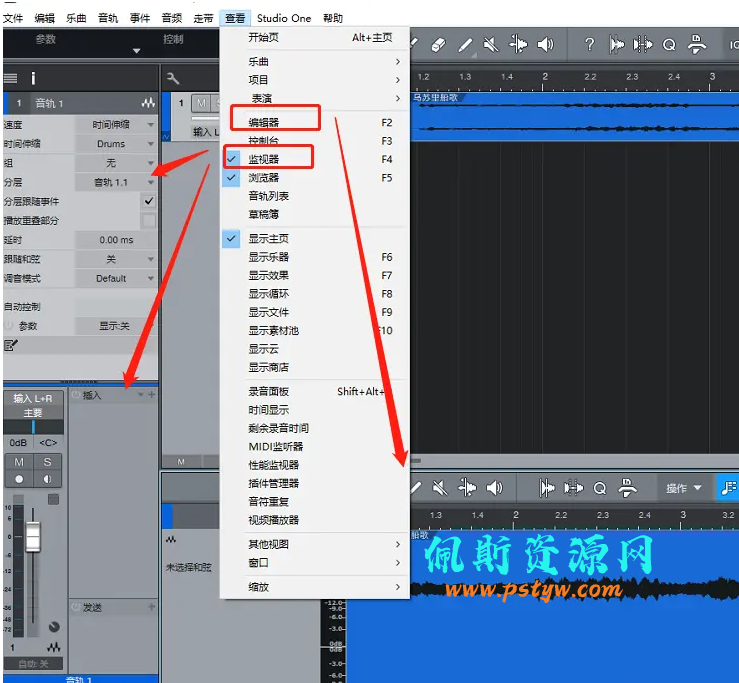Click the icon right of Q in the editor toolbar
739x683 pixels.
pyautogui.click(x=627, y=488)
